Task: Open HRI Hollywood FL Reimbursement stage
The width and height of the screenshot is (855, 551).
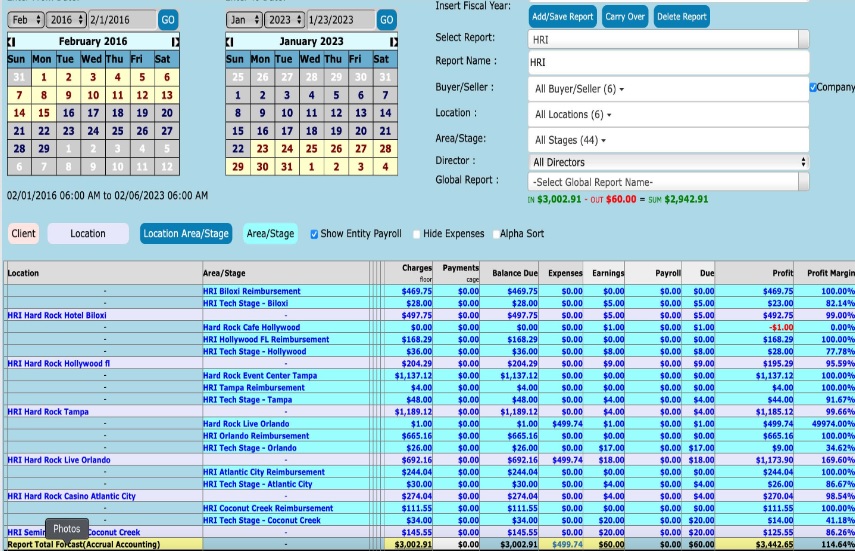Action: pyautogui.click(x=266, y=339)
